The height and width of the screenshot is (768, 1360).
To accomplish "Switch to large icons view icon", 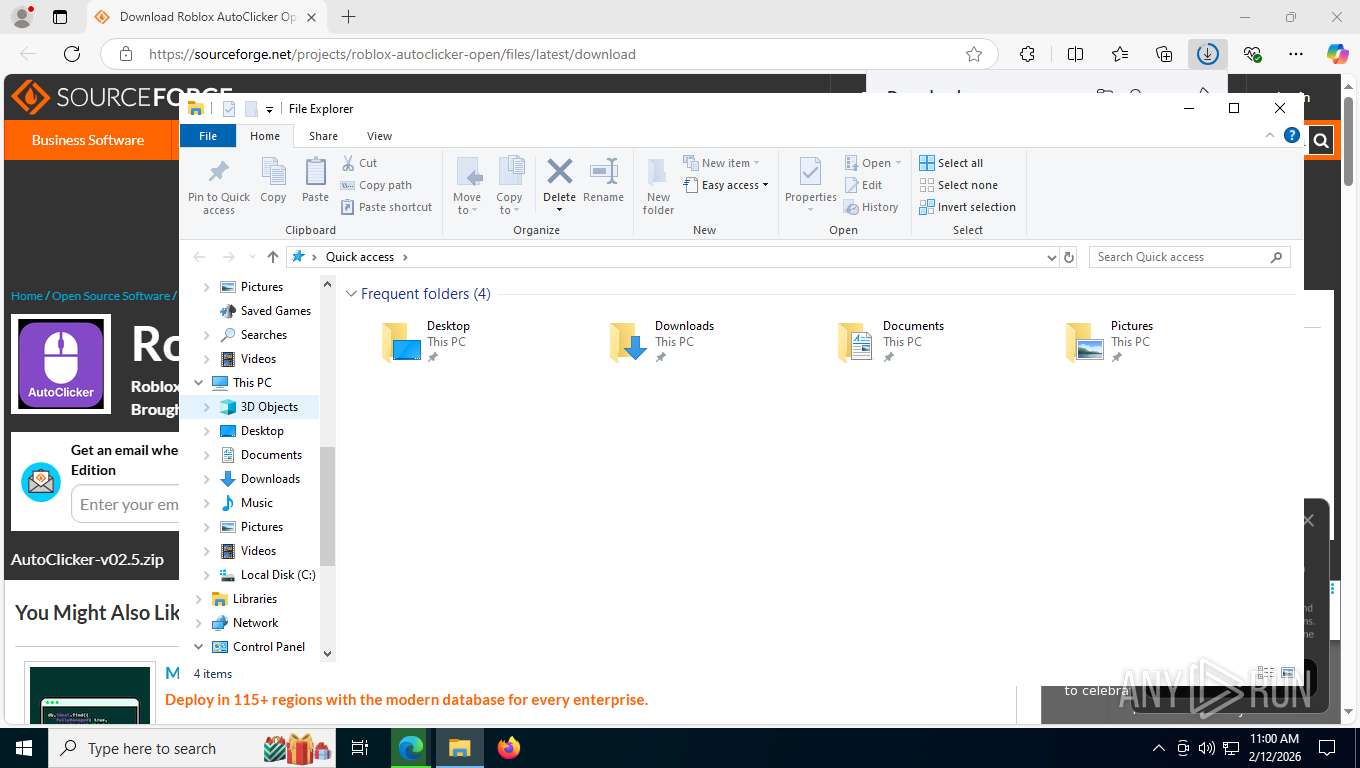I will (x=1288, y=674).
